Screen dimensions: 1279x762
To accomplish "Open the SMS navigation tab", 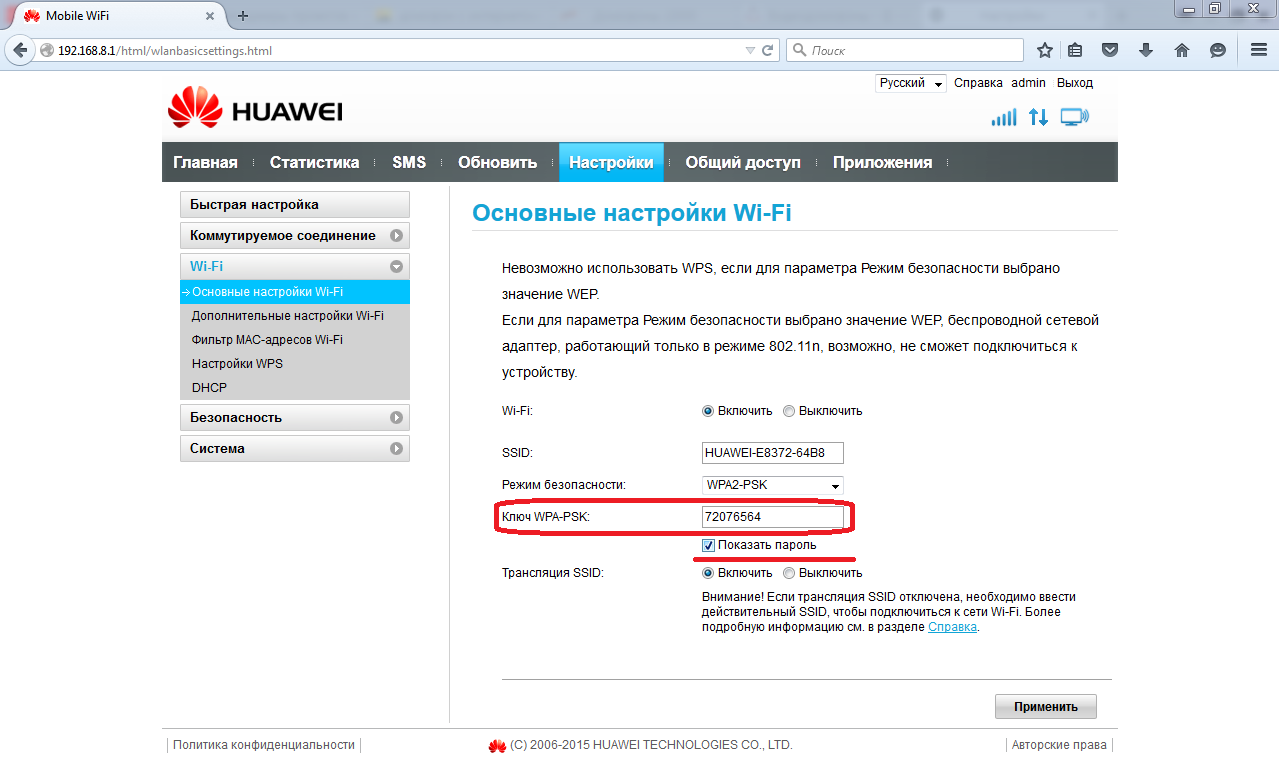I will coord(409,162).
